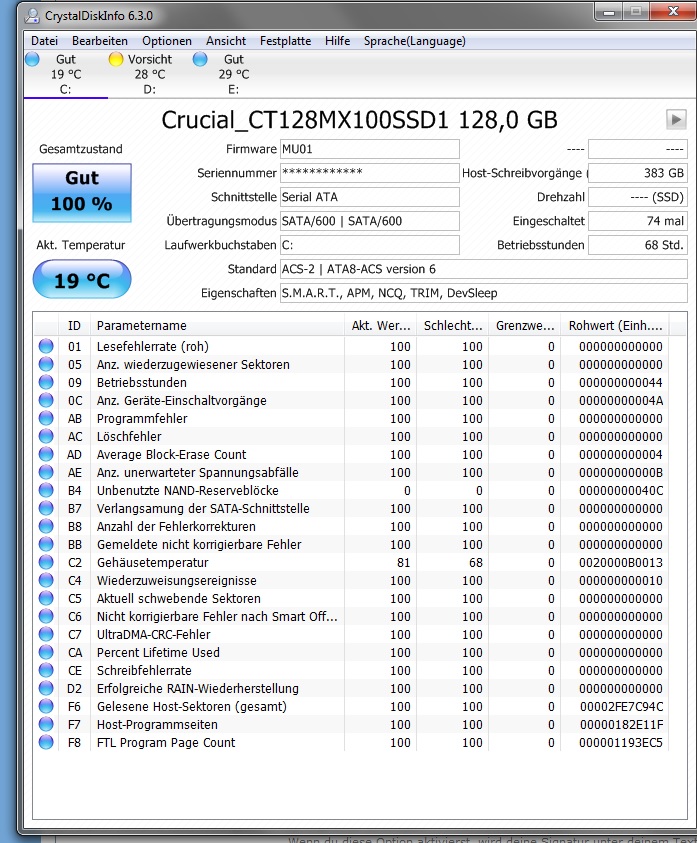
Task: Click status orb for Lesefehlerrate (roh)
Action: 46,346
